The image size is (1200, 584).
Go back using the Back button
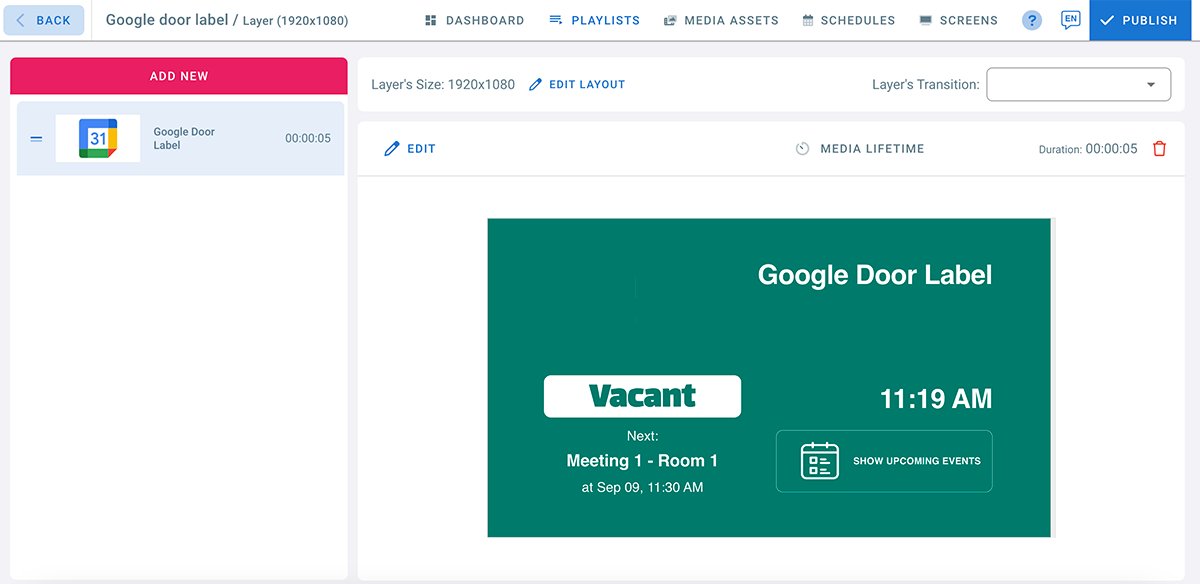coord(44,20)
